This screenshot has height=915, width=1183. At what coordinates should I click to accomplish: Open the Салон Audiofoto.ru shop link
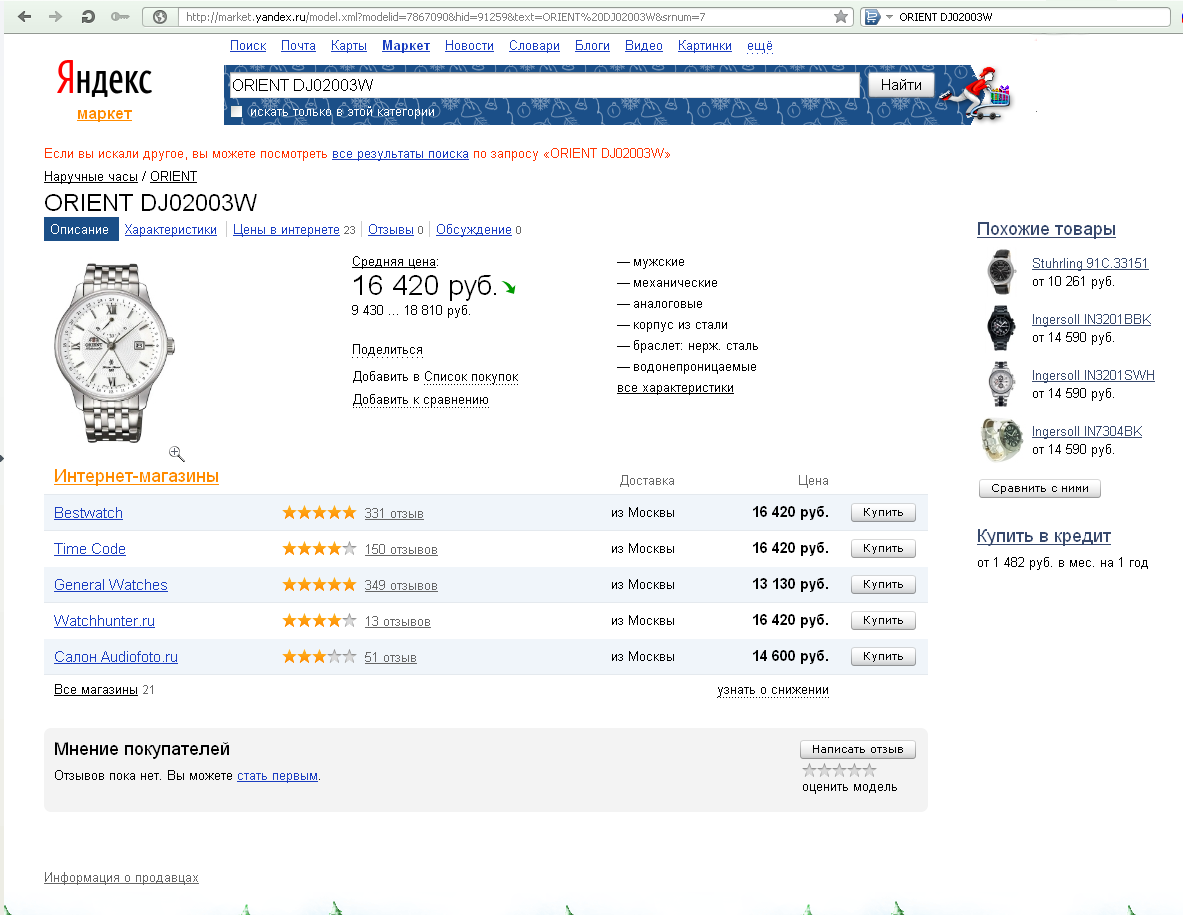pyautogui.click(x=116, y=657)
